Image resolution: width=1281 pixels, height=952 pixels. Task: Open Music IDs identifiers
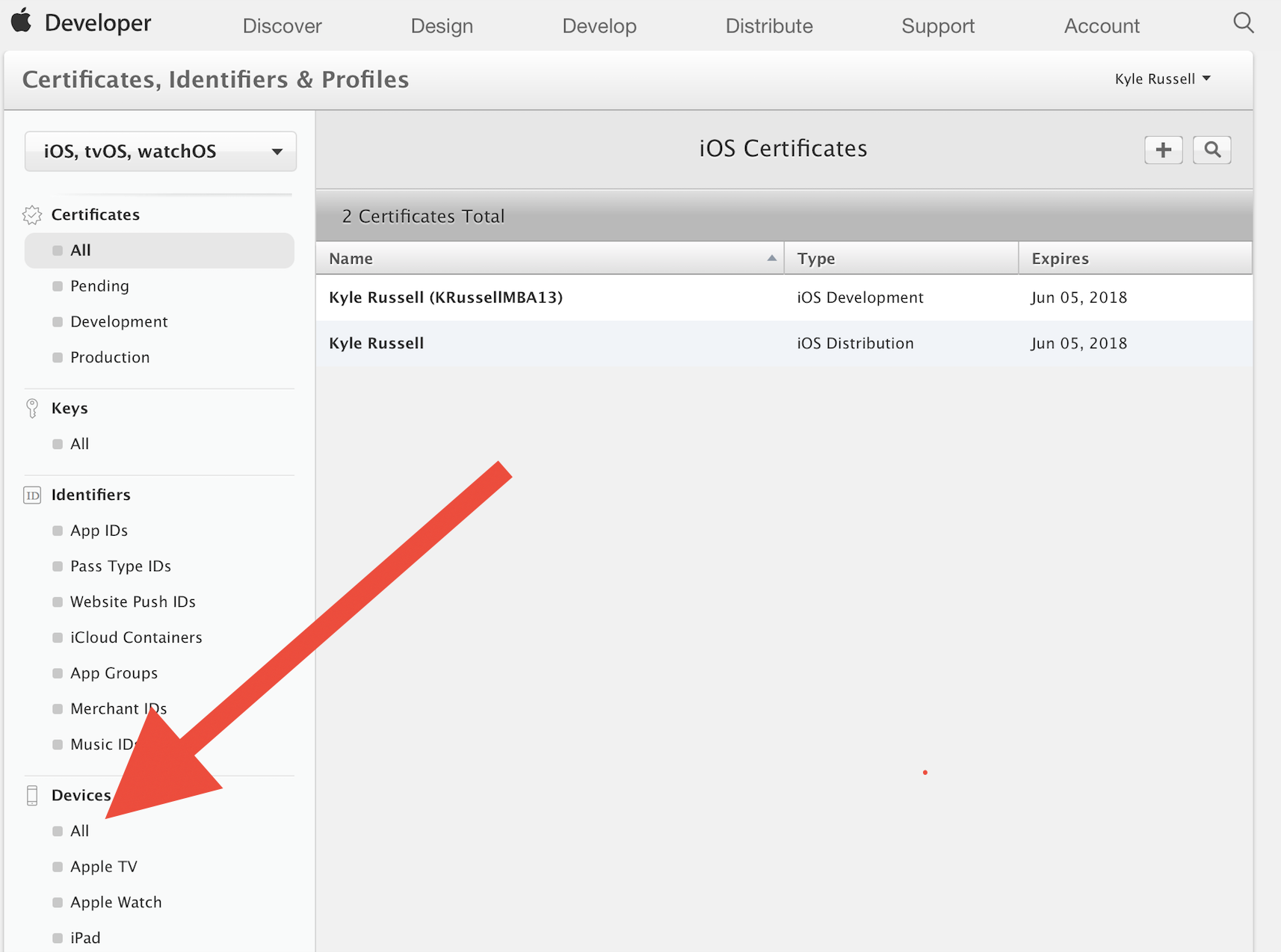104,745
